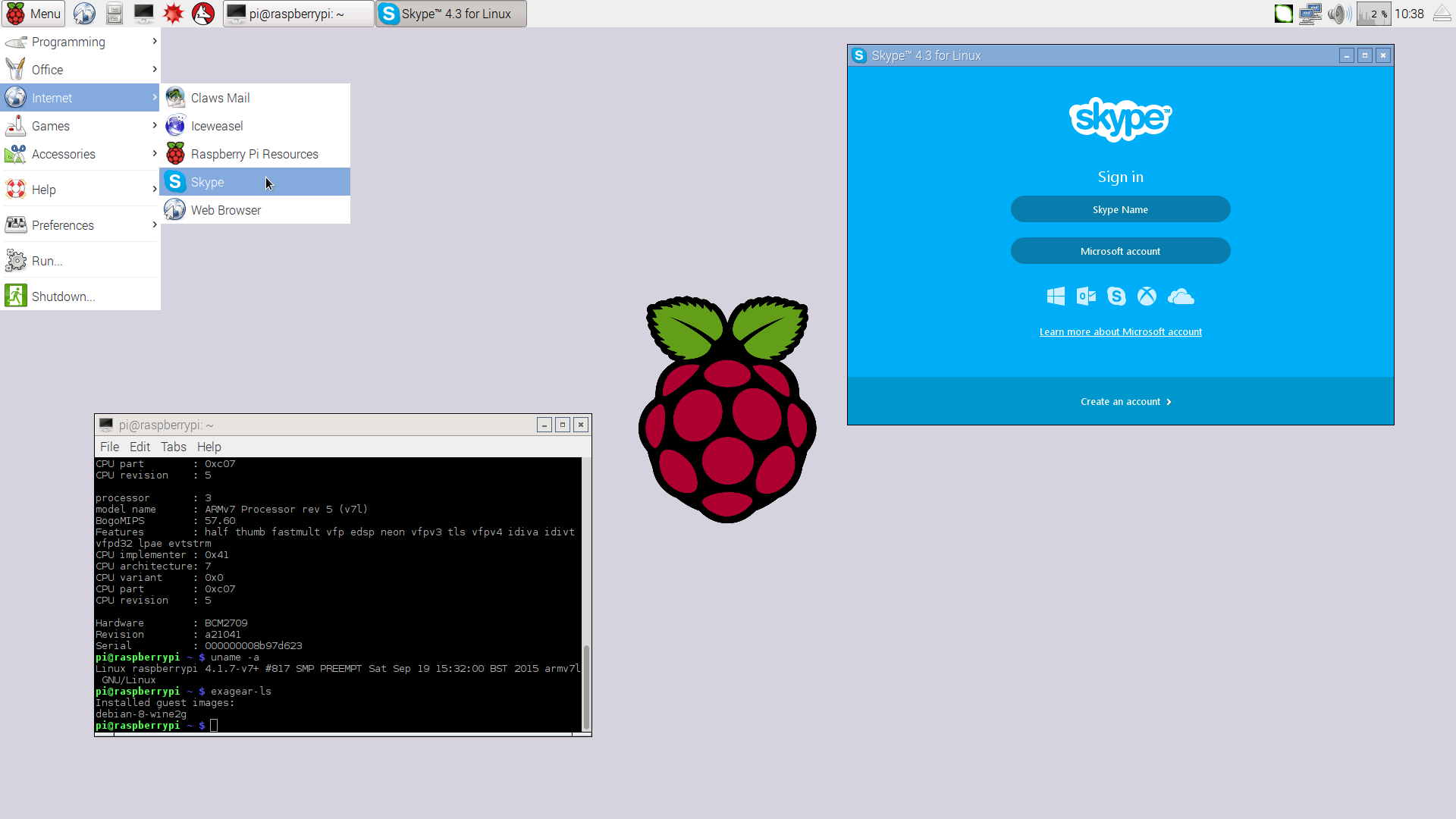Open Web Browser from Internet submenu

[256, 210]
